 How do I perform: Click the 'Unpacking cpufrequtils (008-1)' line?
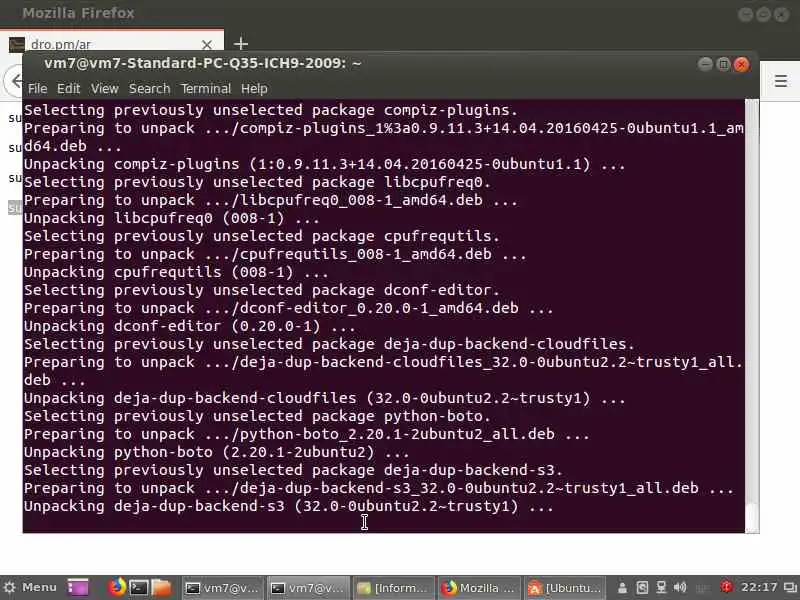tap(176, 272)
